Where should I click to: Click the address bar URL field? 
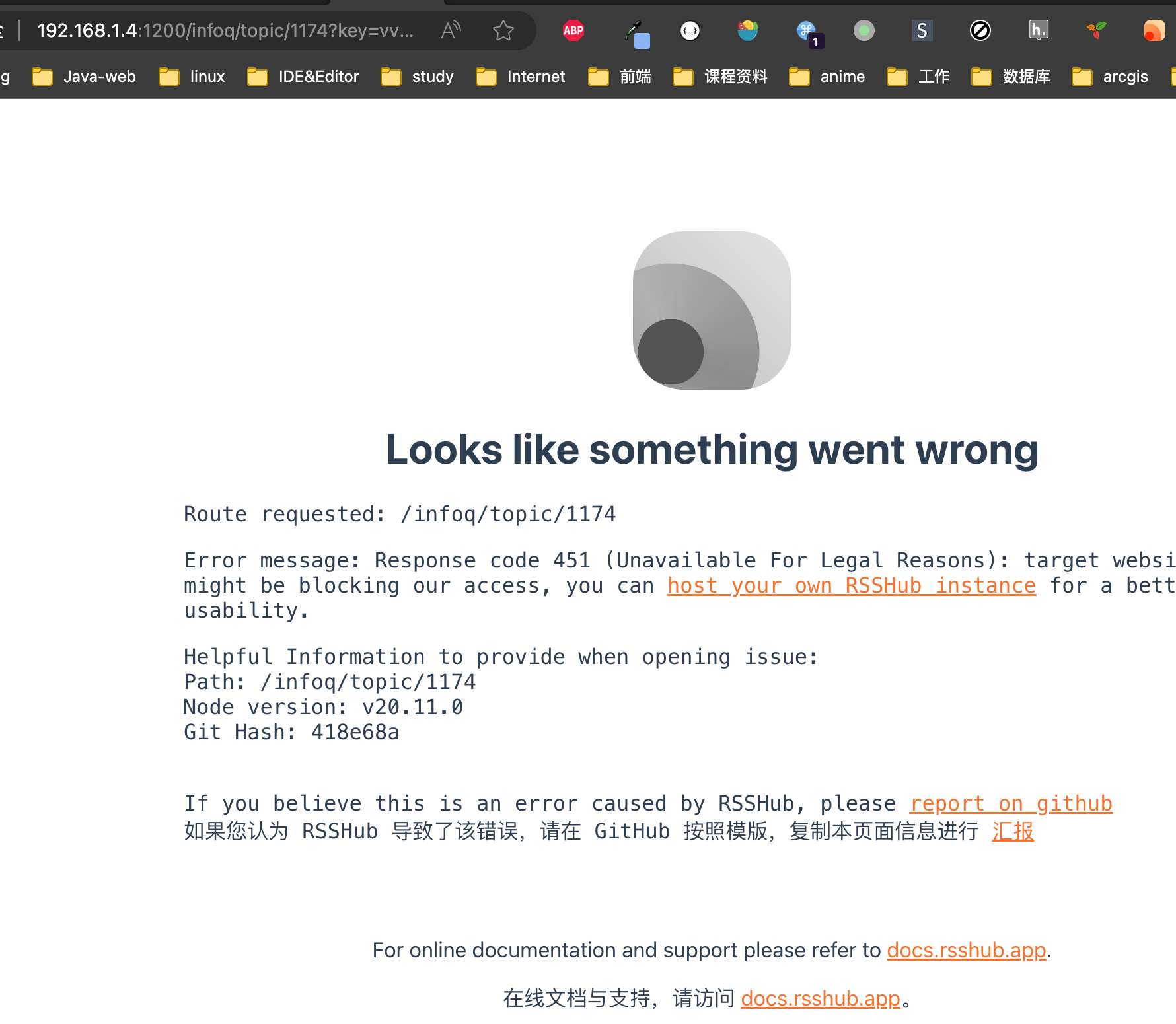(225, 30)
